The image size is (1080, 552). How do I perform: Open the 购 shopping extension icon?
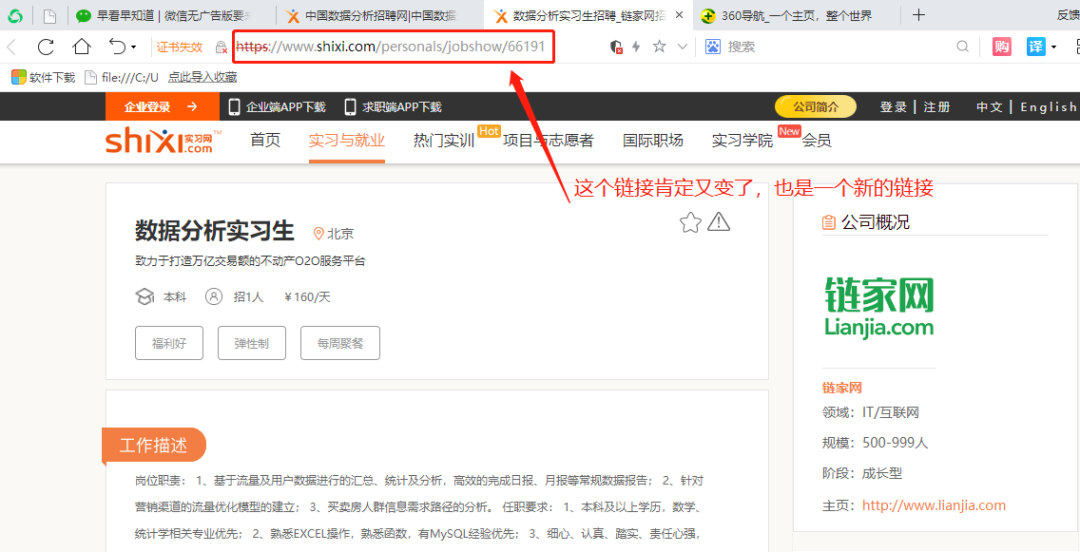click(1002, 47)
